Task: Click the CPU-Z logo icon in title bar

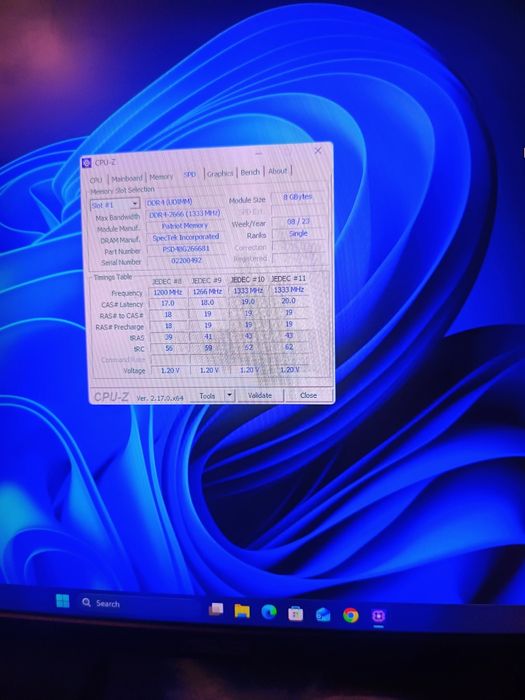Action: tap(87, 163)
